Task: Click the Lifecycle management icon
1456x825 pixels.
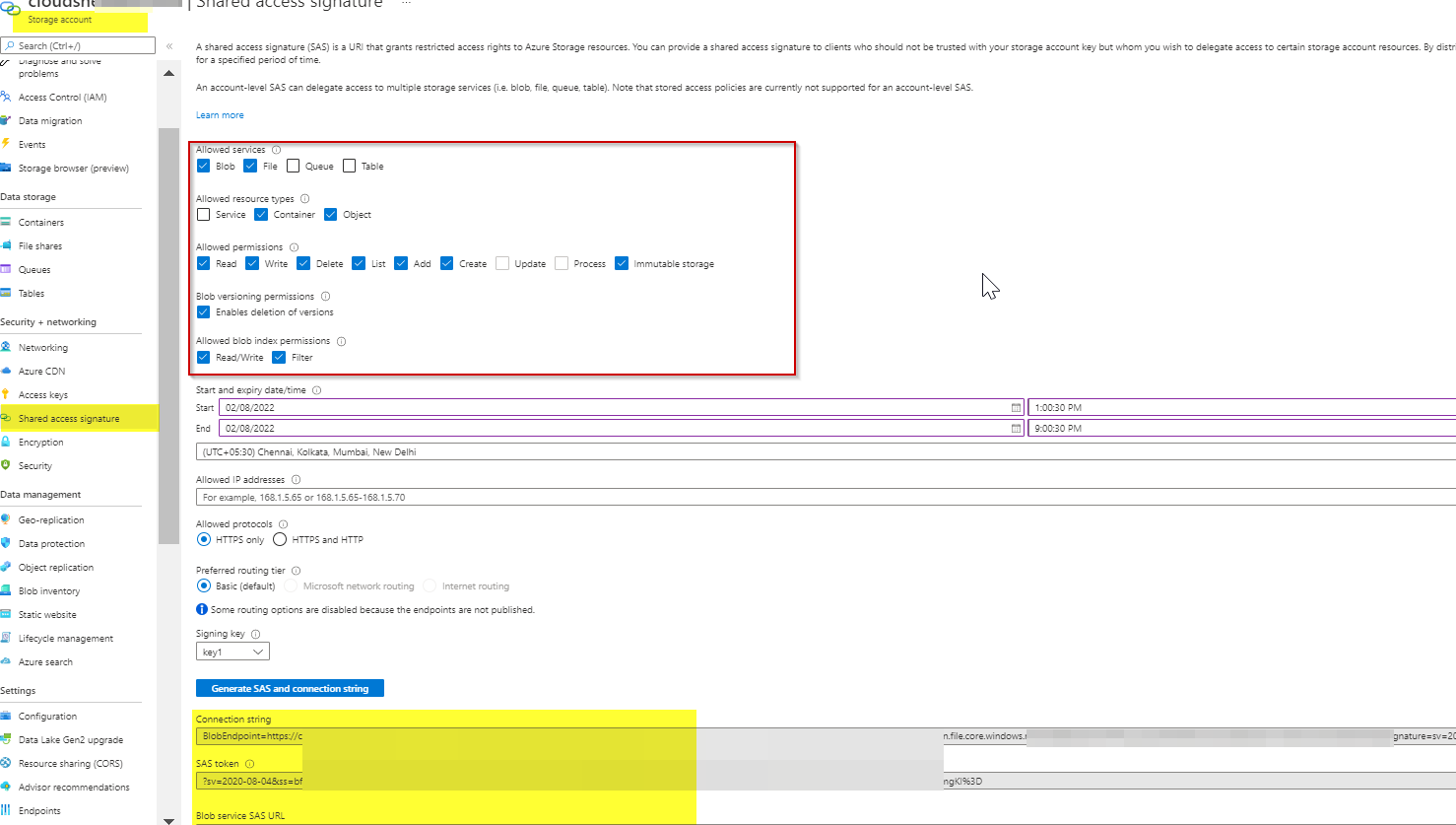Action: point(7,638)
